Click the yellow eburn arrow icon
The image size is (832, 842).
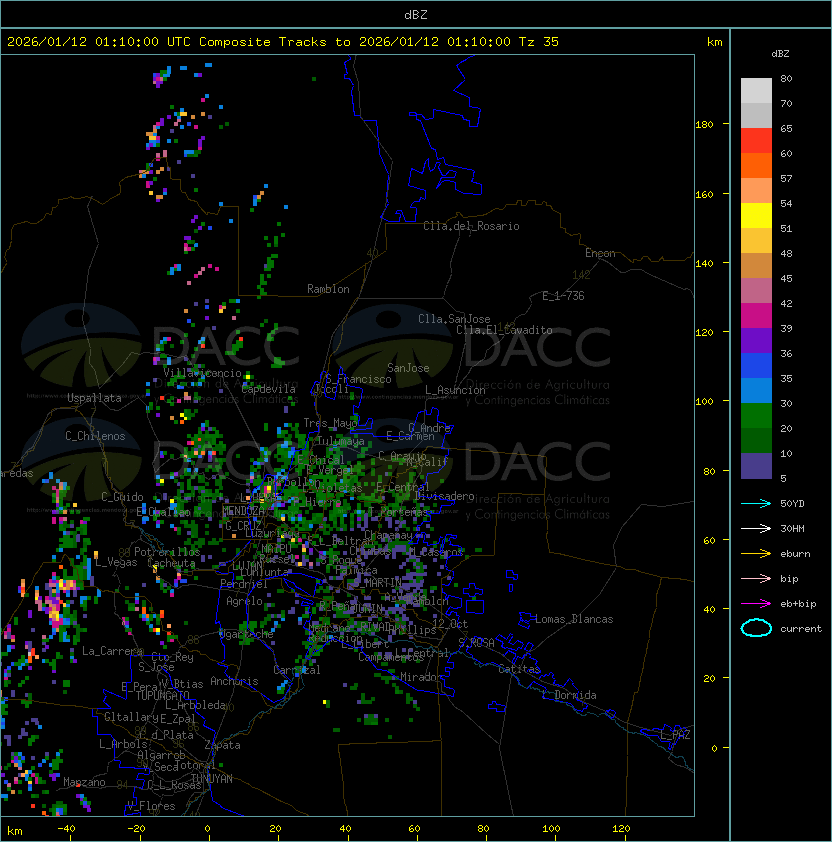756,554
